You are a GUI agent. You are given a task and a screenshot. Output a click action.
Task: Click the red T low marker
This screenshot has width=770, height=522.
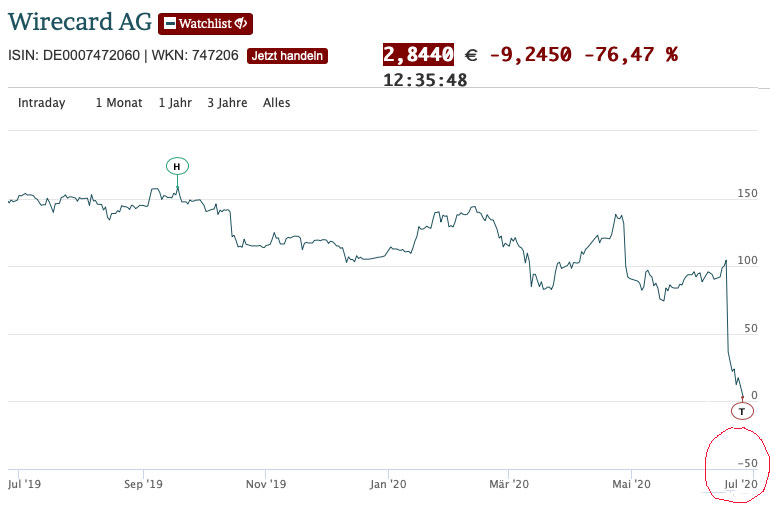[741, 411]
